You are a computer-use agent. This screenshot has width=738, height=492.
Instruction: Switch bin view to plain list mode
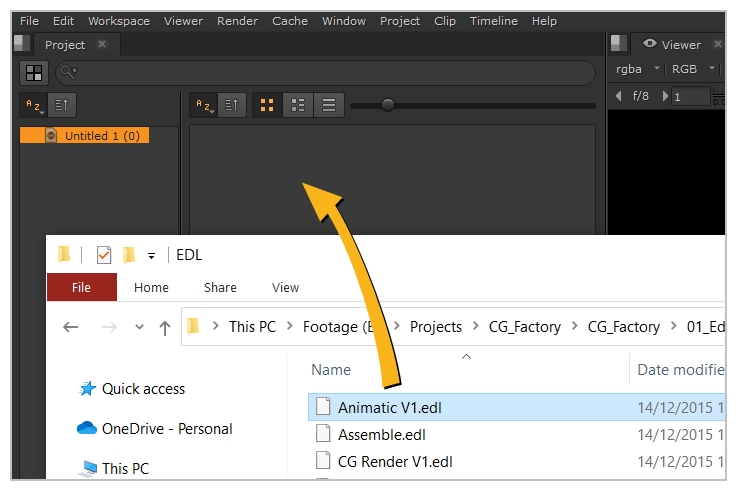tap(328, 105)
